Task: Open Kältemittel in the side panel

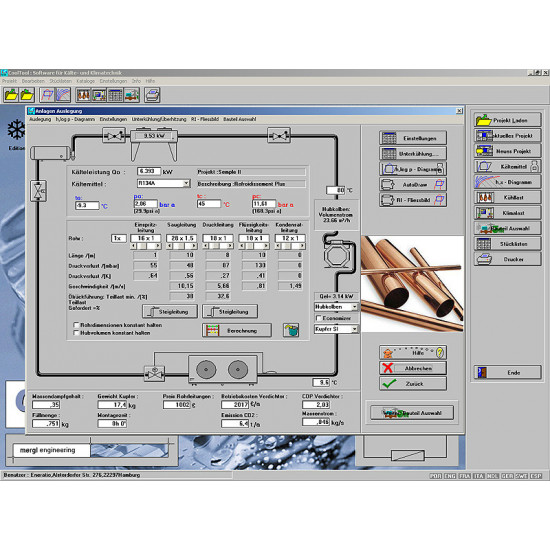Action: pos(507,166)
